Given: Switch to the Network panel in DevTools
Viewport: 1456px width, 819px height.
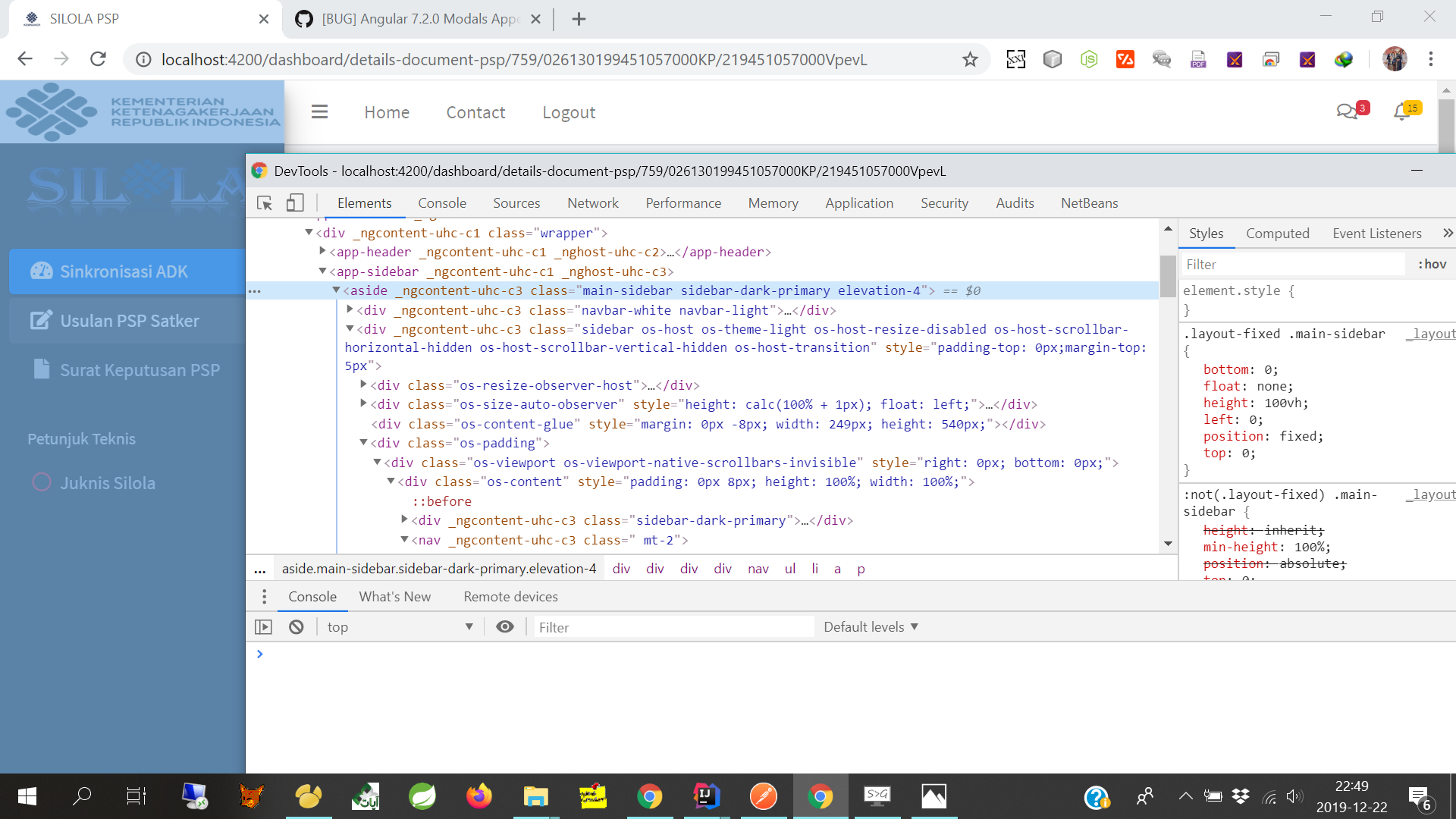Looking at the screenshot, I should coord(592,203).
